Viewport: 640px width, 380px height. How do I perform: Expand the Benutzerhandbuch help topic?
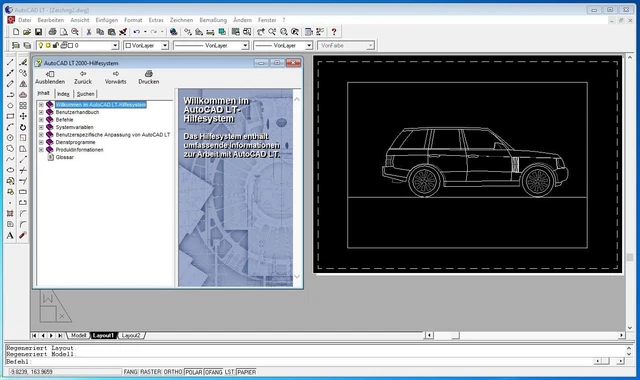pos(41,112)
